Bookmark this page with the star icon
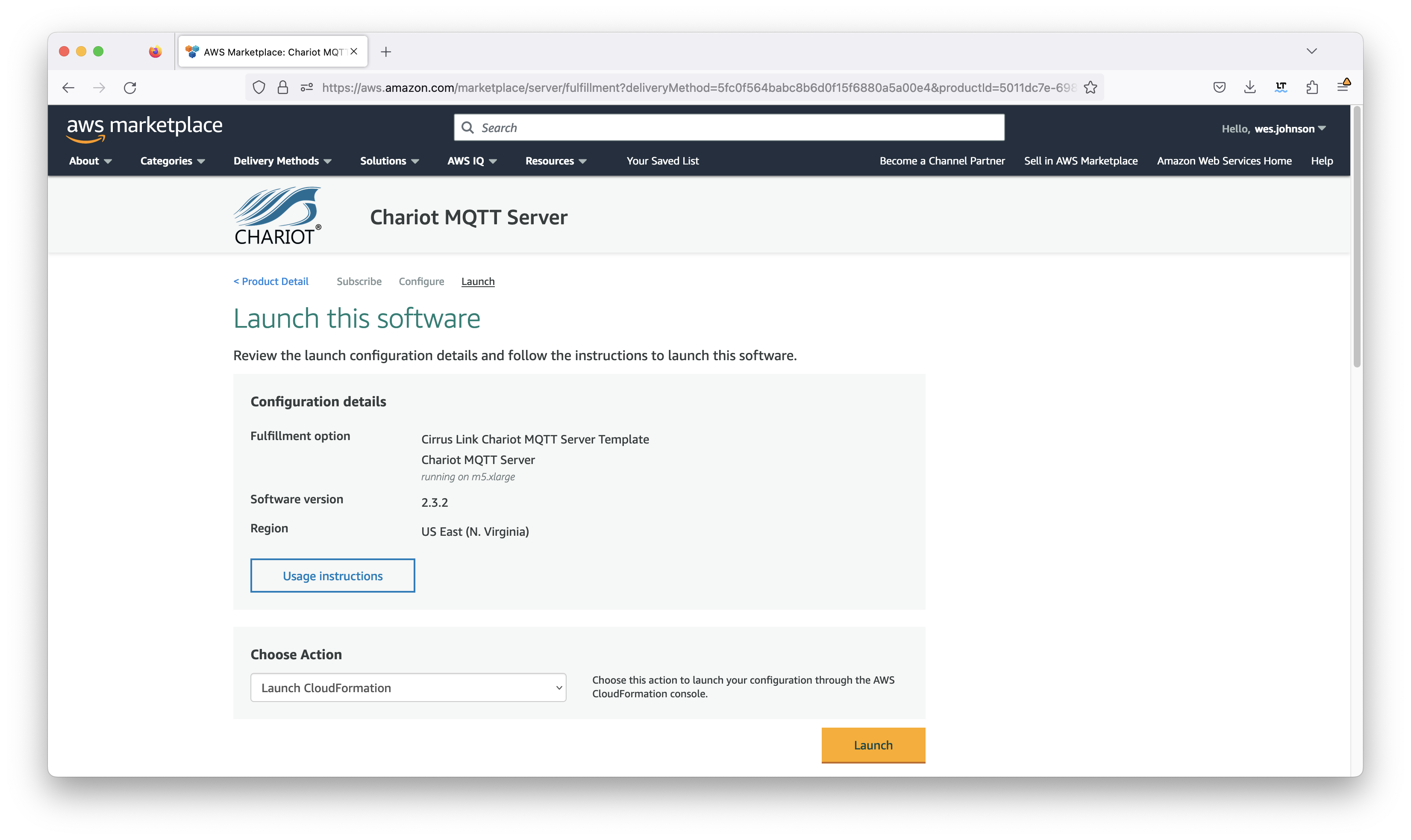The image size is (1411, 840). pos(1091,88)
